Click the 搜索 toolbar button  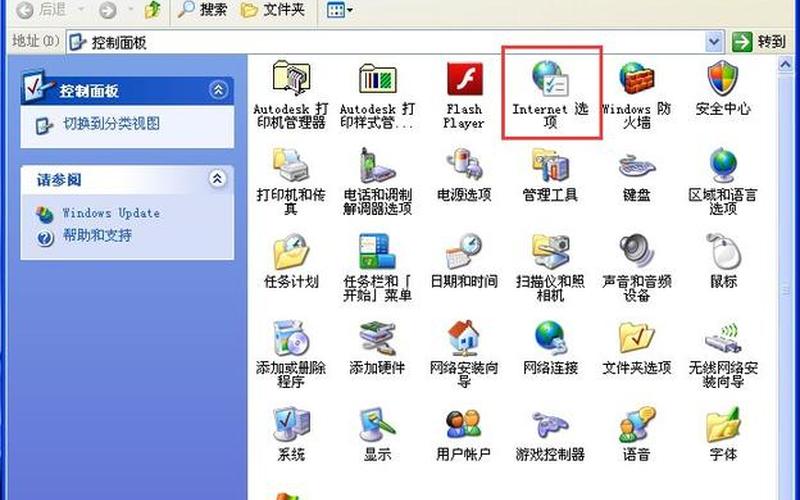(x=203, y=10)
